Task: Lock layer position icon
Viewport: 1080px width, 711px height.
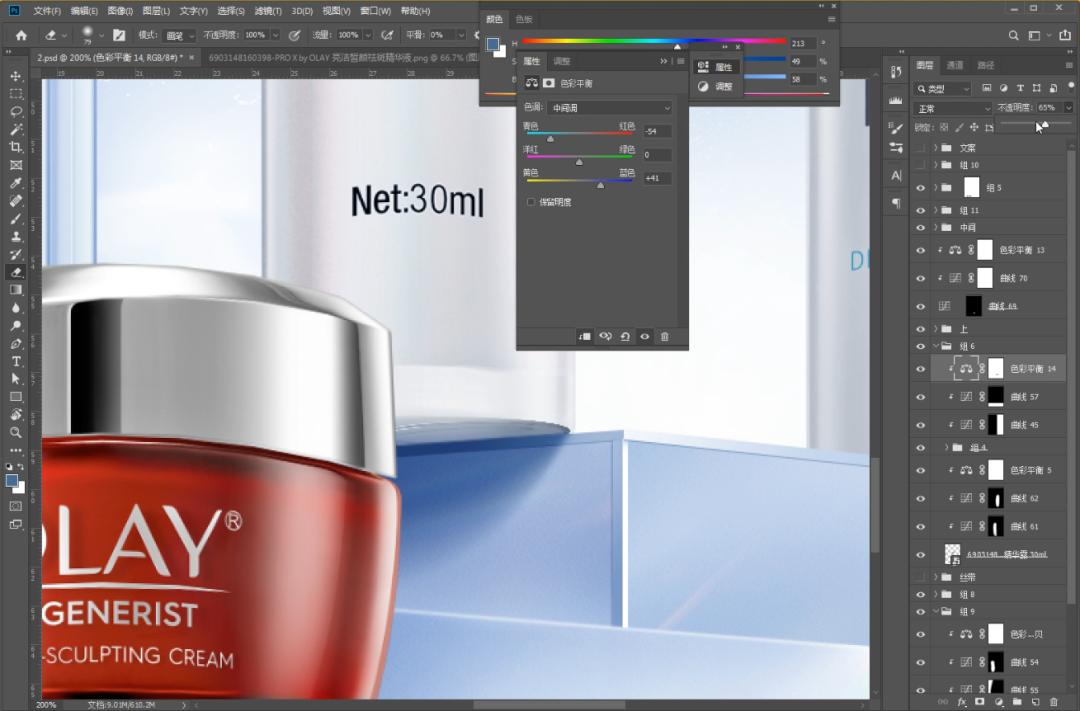Action: click(x=974, y=127)
